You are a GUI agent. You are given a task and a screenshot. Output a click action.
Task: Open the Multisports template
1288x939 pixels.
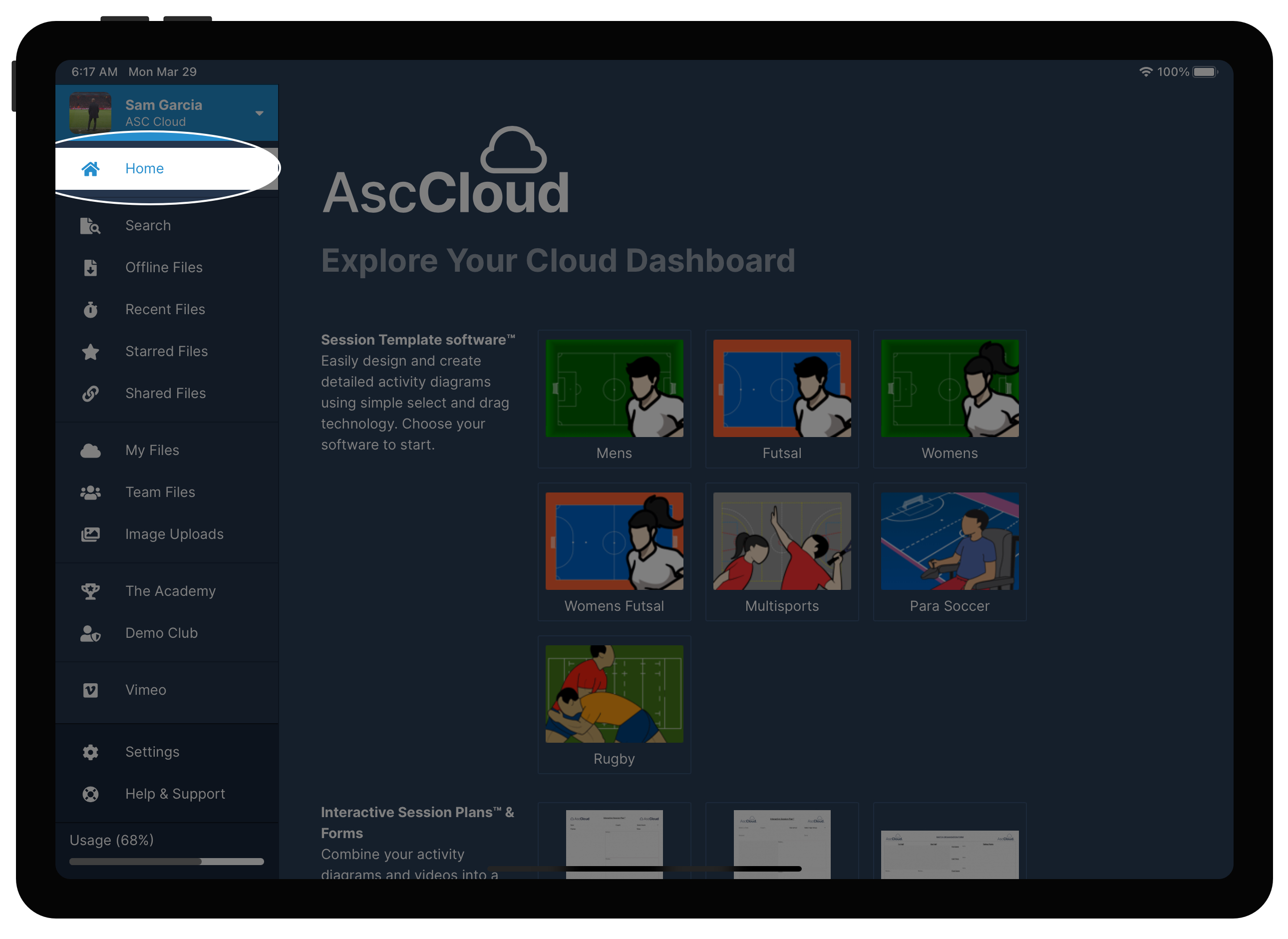782,552
